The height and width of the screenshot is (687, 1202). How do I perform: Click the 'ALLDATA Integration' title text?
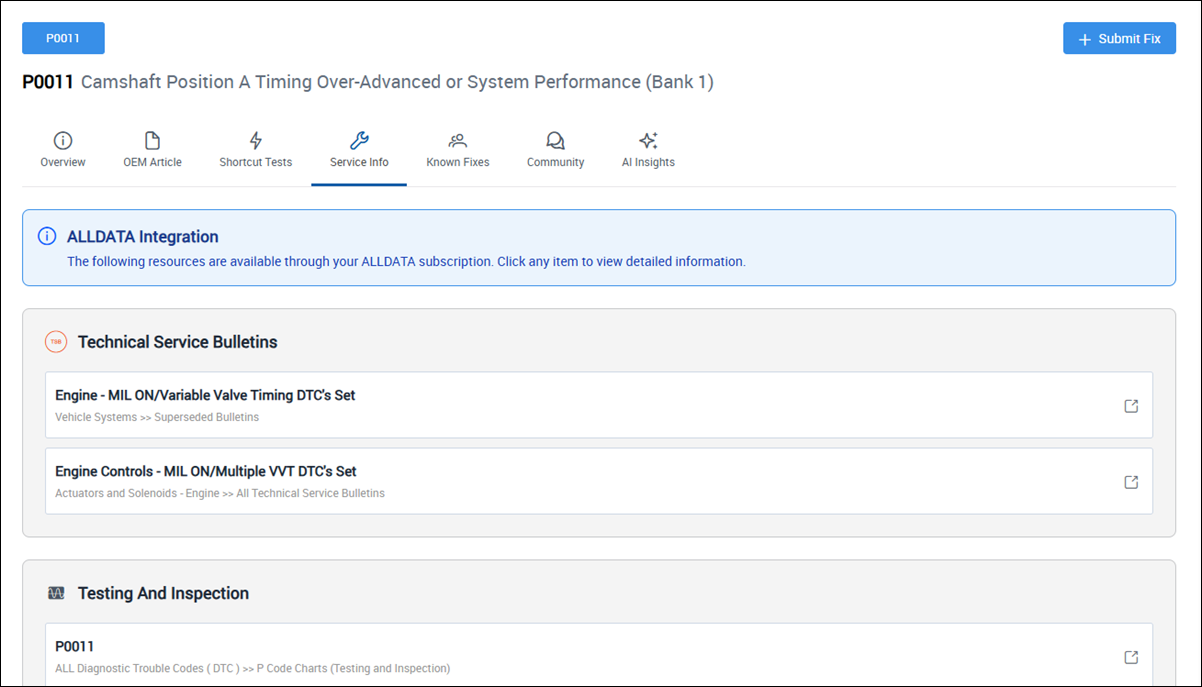point(143,237)
